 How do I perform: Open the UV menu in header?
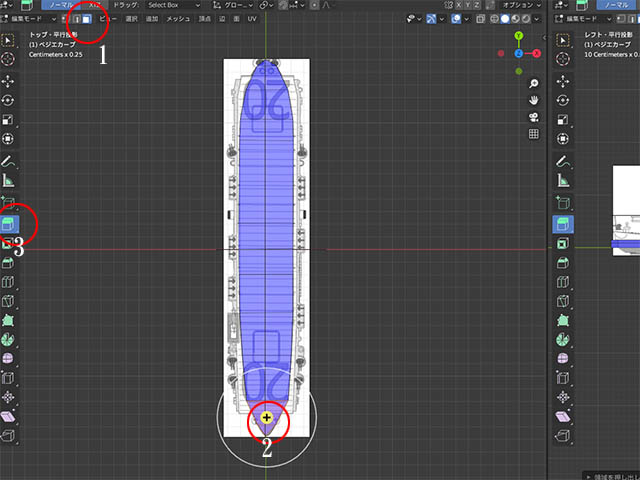coord(251,19)
